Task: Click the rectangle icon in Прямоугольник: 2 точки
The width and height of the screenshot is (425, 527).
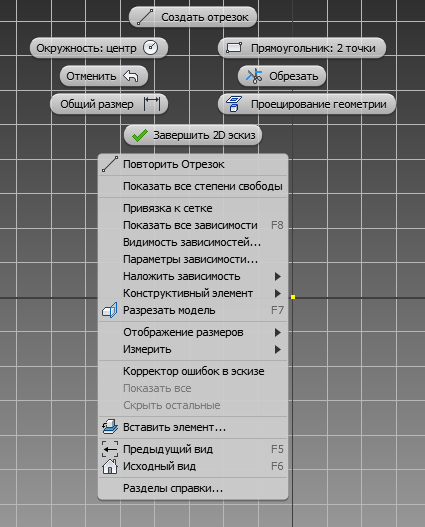Action: (x=234, y=47)
